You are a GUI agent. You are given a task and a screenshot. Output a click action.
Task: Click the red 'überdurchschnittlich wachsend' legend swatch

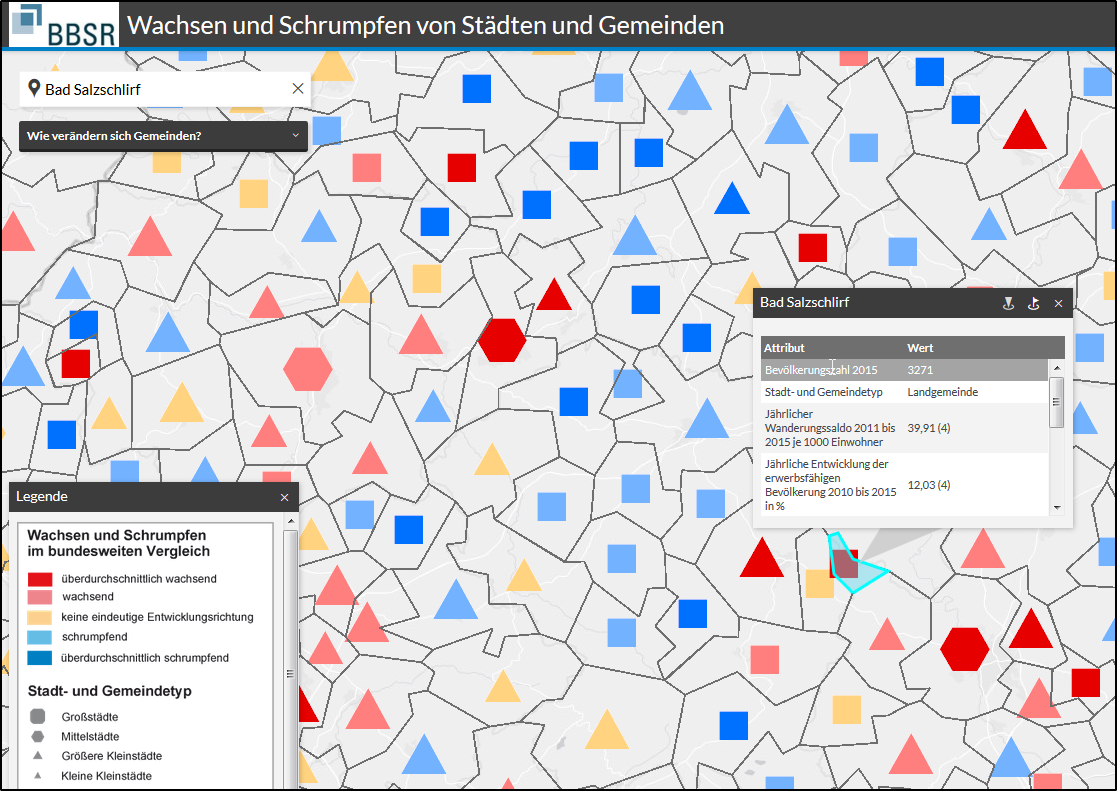click(40, 579)
